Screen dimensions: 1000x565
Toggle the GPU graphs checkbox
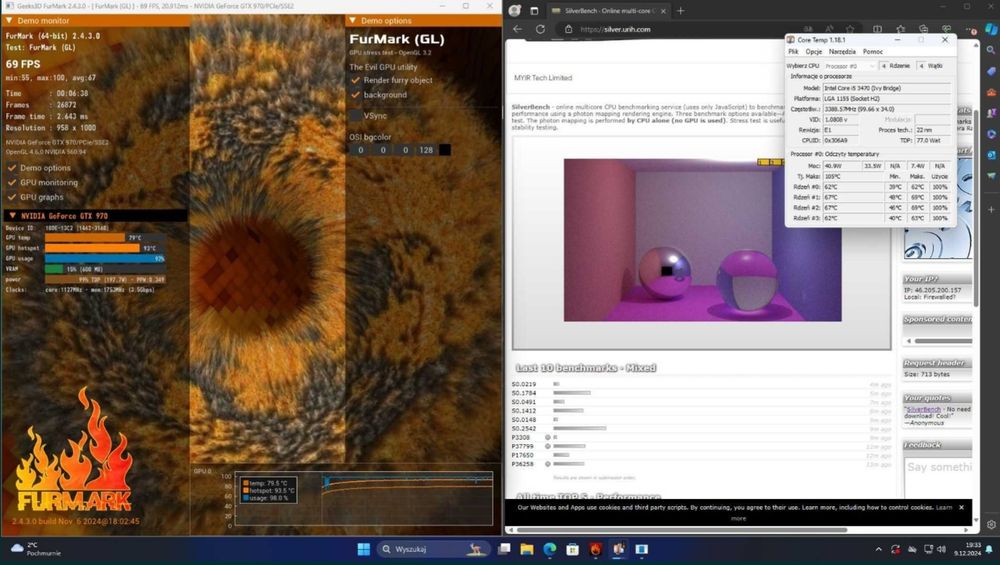tap(11, 197)
